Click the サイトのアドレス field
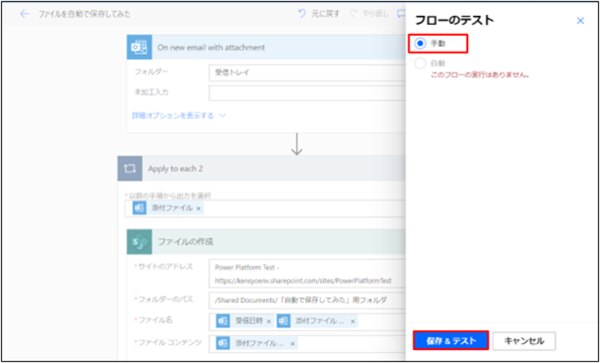 pyautogui.click(x=307, y=273)
